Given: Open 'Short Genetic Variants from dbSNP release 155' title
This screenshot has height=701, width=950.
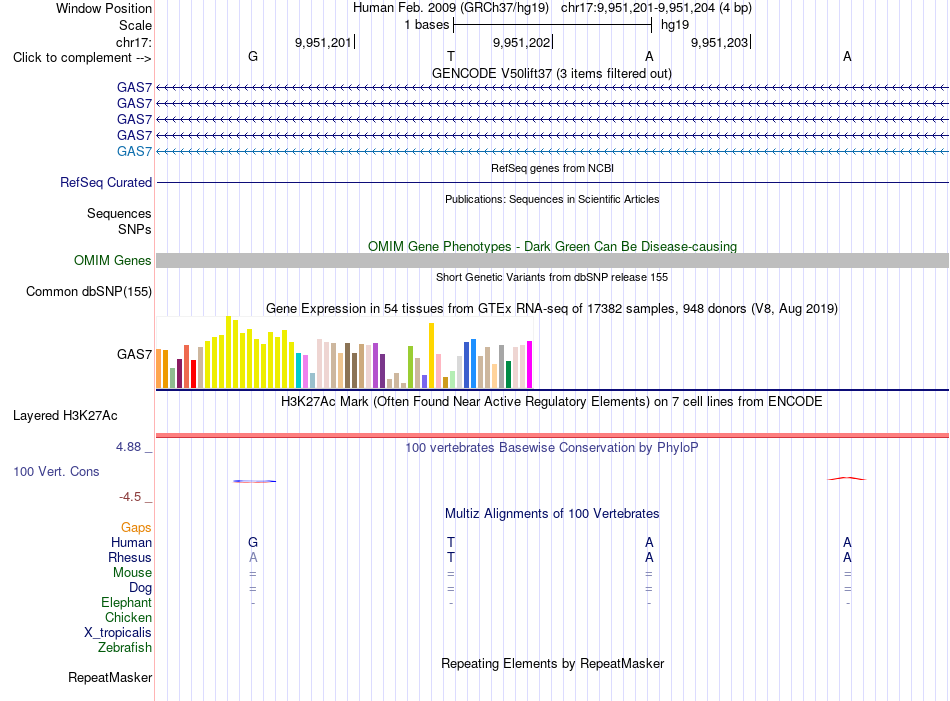Looking at the screenshot, I should pyautogui.click(x=552, y=277).
